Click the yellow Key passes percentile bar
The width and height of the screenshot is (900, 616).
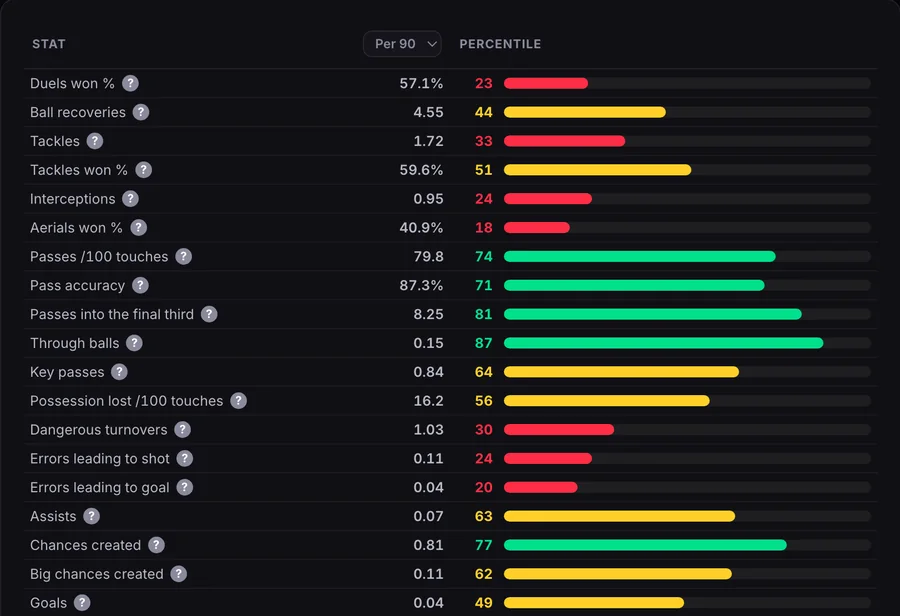[x=622, y=372]
